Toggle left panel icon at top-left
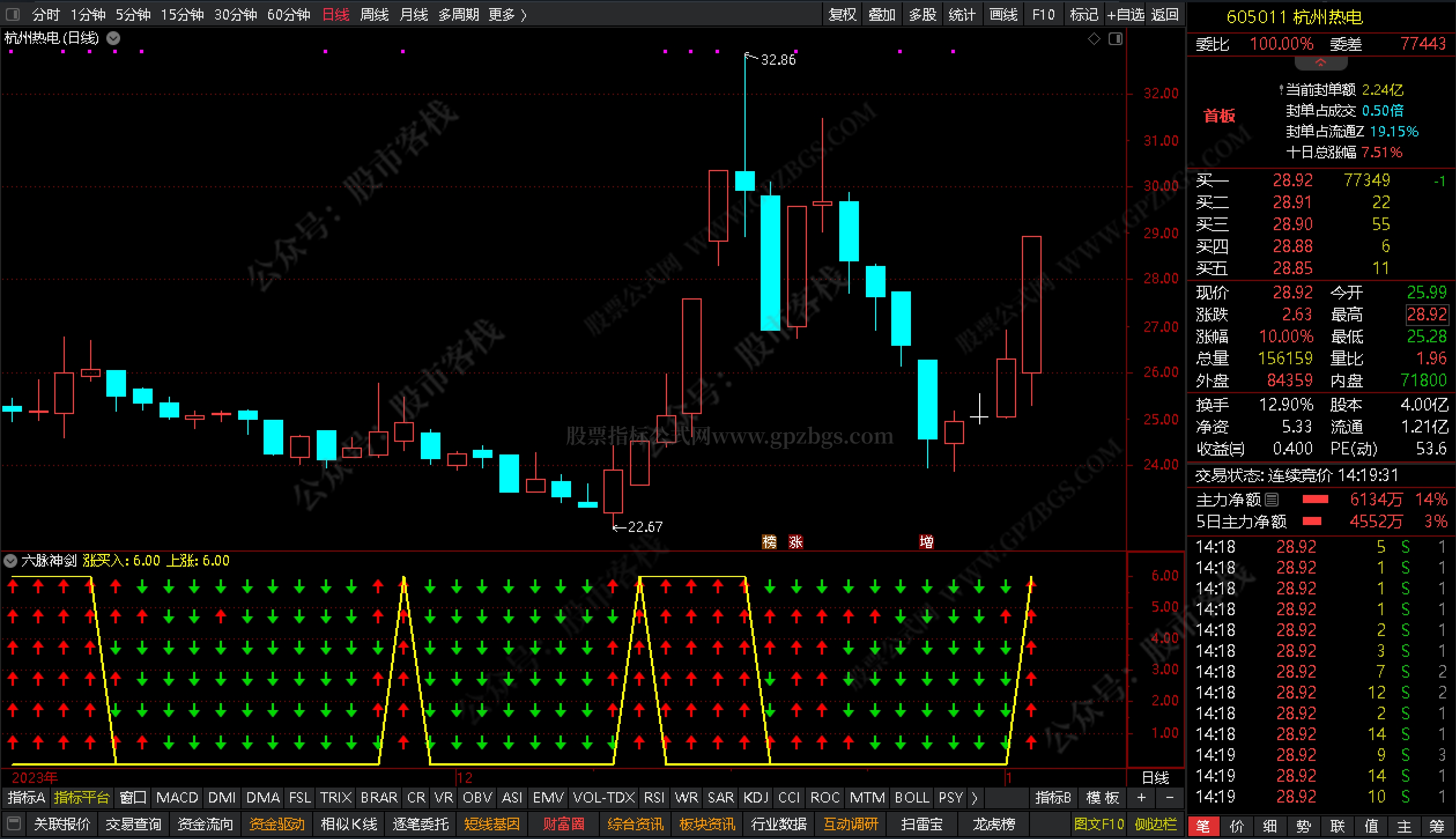 [x=12, y=14]
